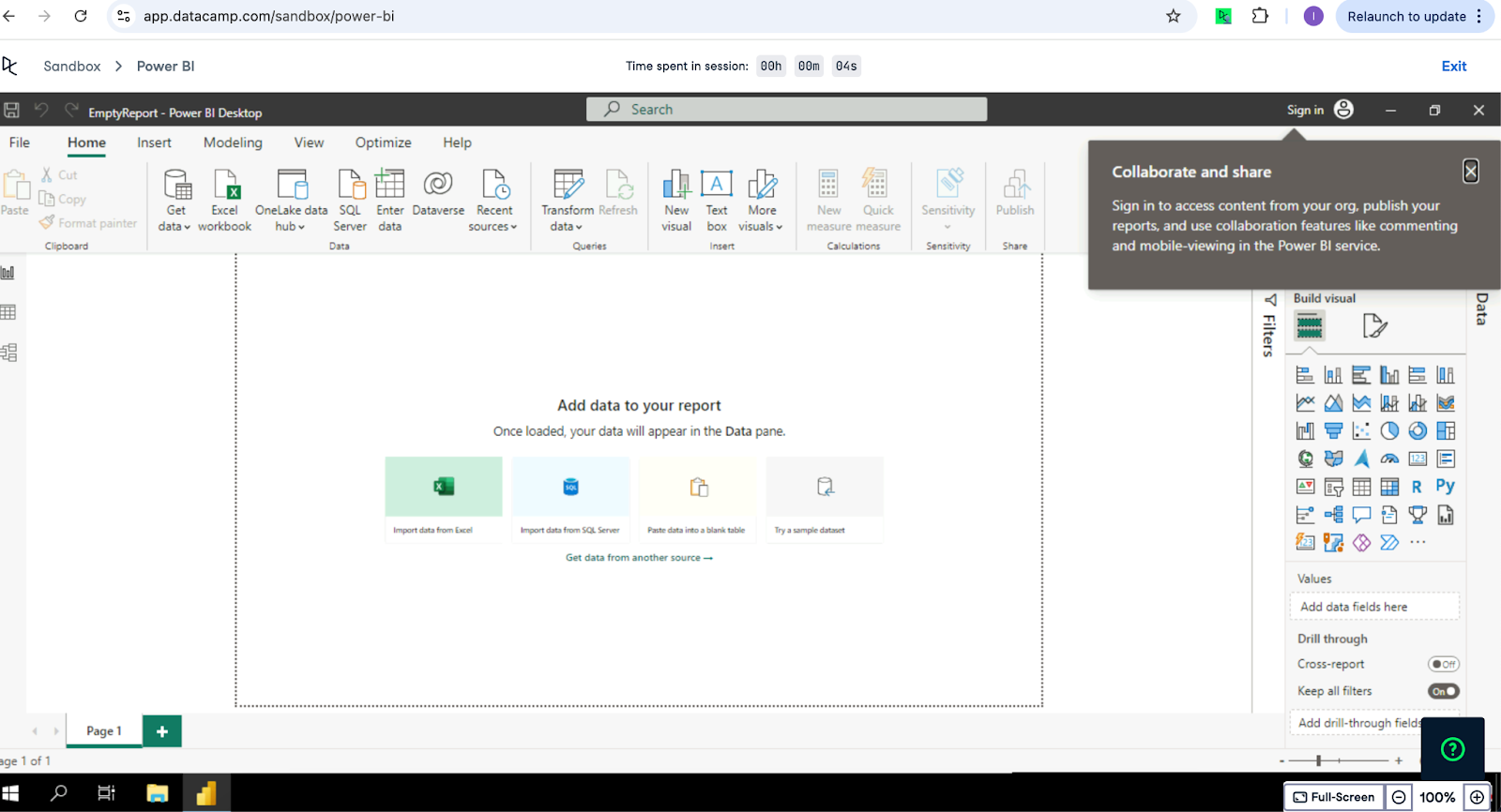Screen dimensions: 1501x812
Task: Switch to Table view in the left sidebar
Action: [8, 312]
